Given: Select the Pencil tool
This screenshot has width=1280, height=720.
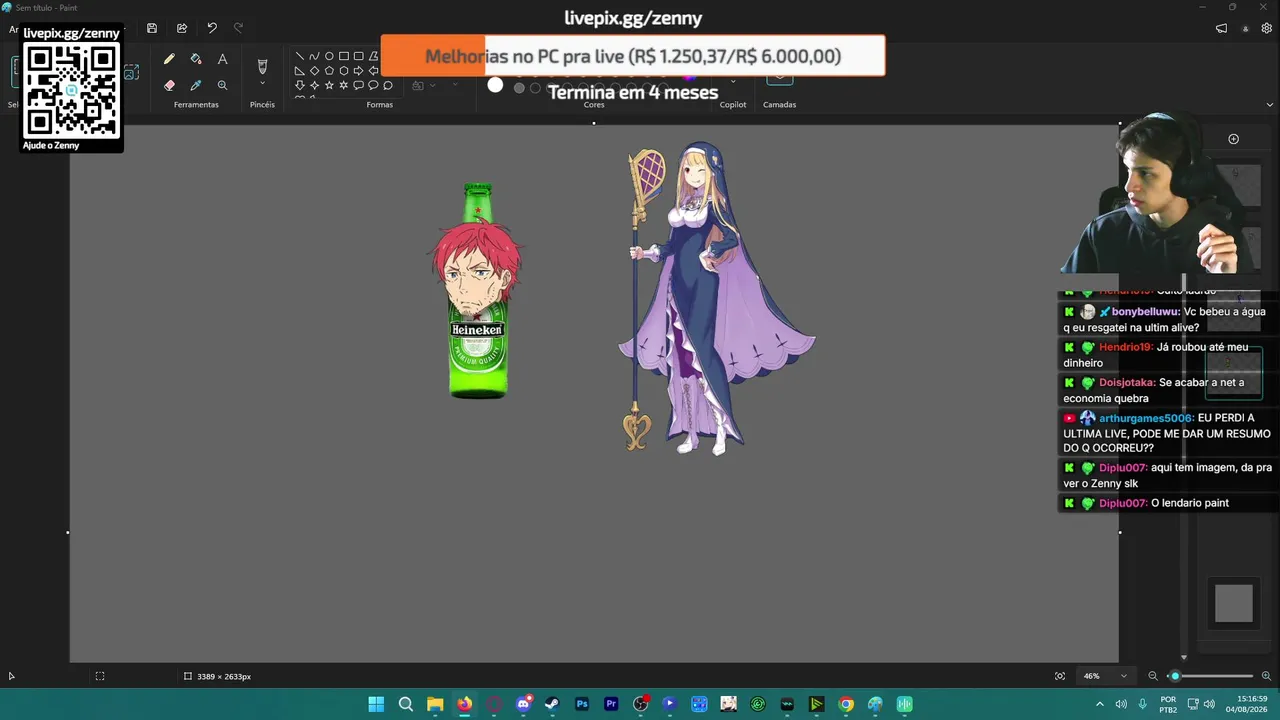Looking at the screenshot, I should click(x=169, y=60).
